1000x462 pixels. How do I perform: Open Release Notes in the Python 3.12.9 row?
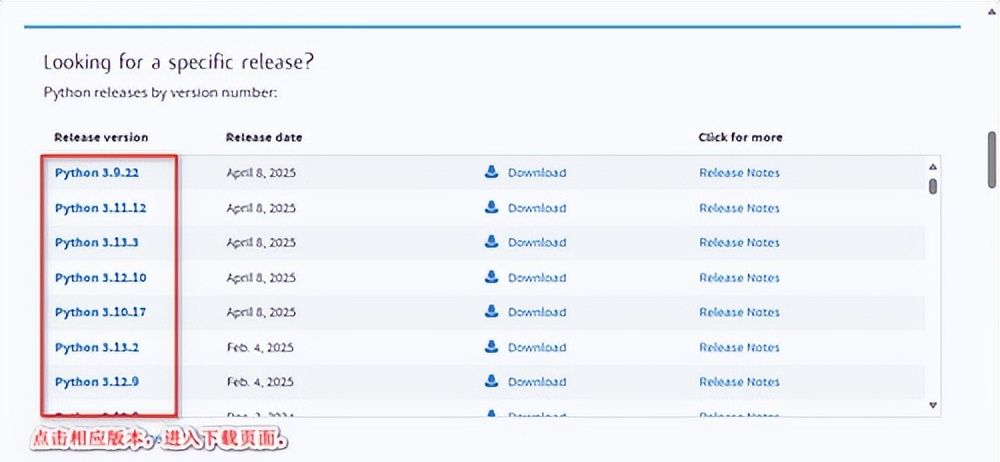coord(739,382)
